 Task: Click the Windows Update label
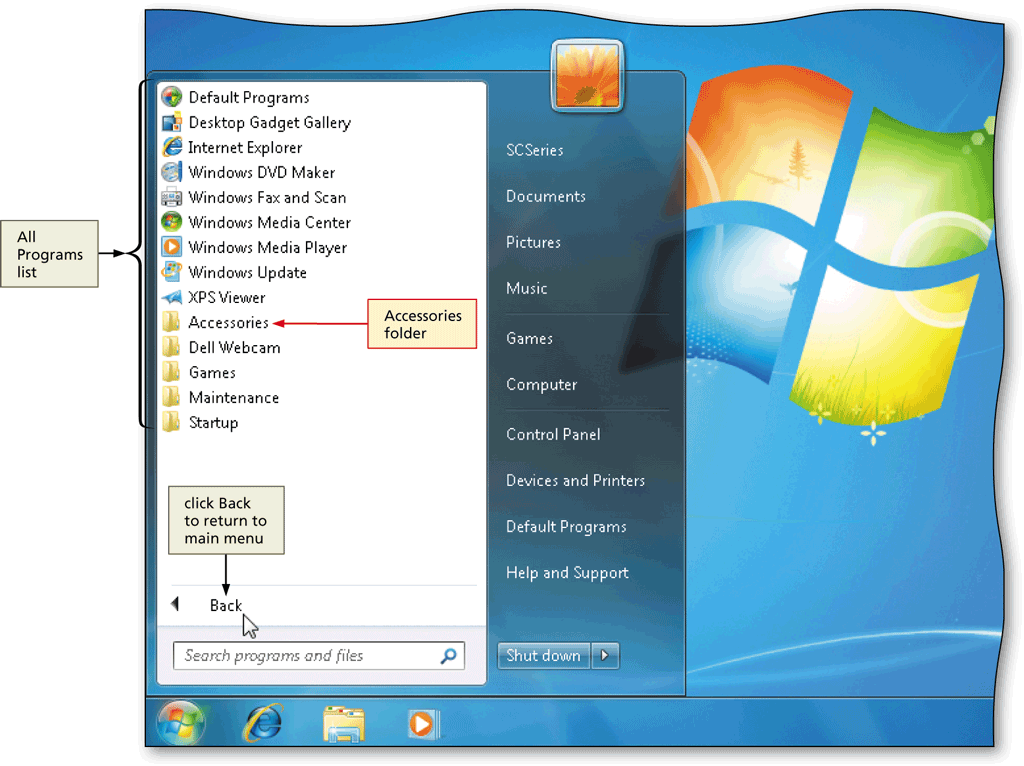(x=248, y=273)
